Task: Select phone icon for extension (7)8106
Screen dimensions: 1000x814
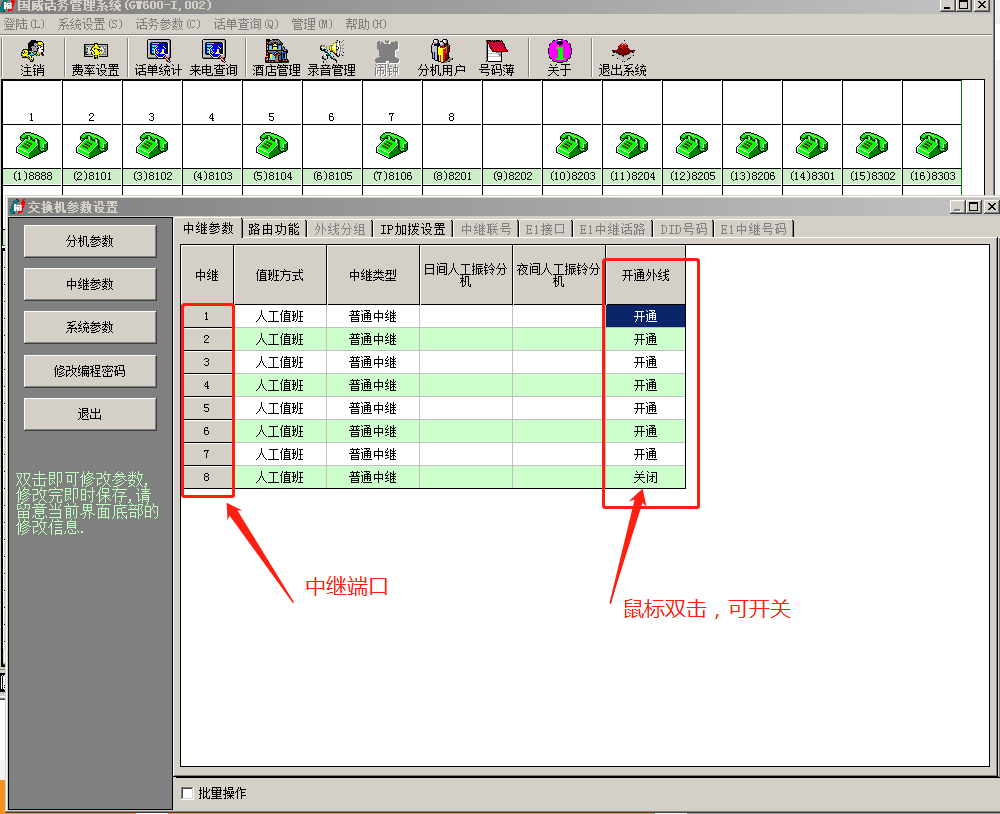Action: point(392,145)
